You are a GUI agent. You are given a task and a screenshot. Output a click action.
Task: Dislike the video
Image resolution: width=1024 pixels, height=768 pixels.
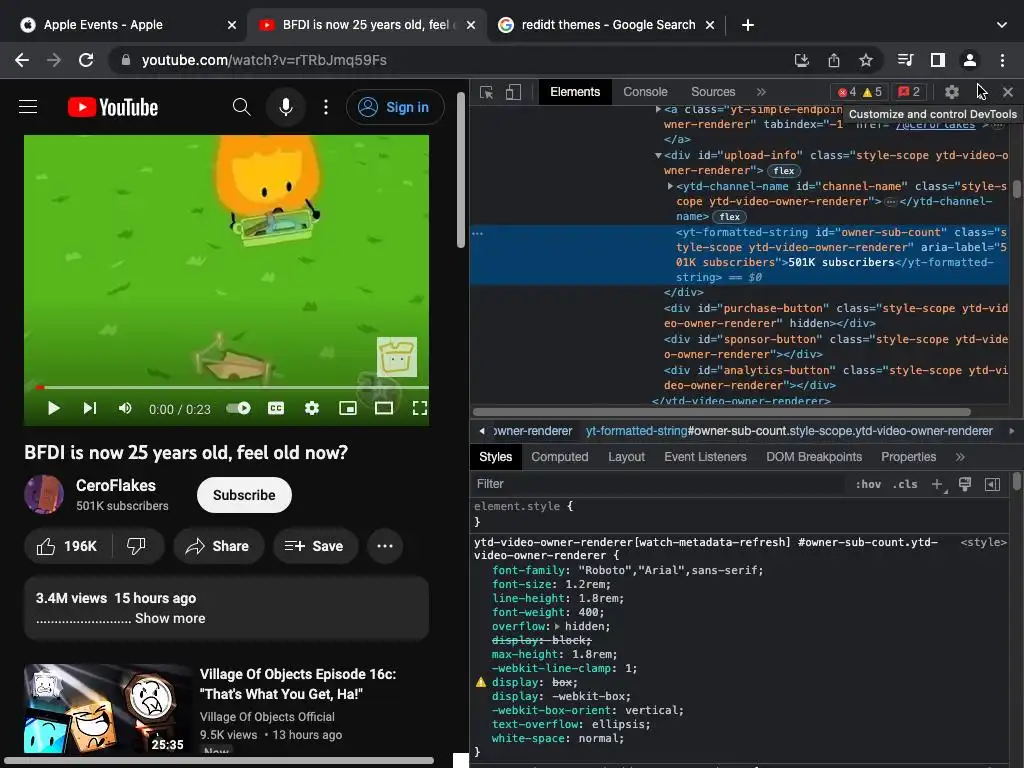pos(136,546)
